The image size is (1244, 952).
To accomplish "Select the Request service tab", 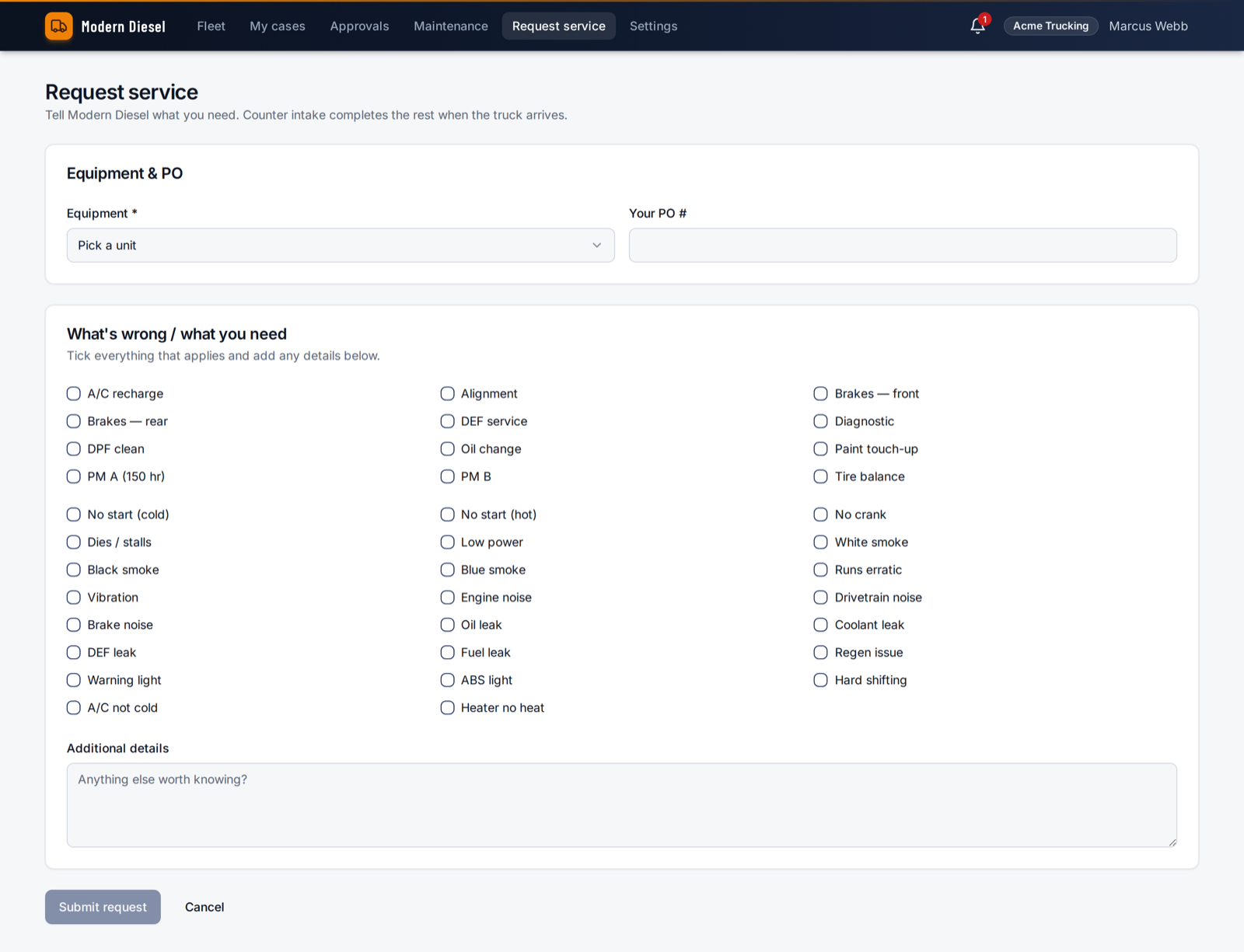I will [558, 26].
